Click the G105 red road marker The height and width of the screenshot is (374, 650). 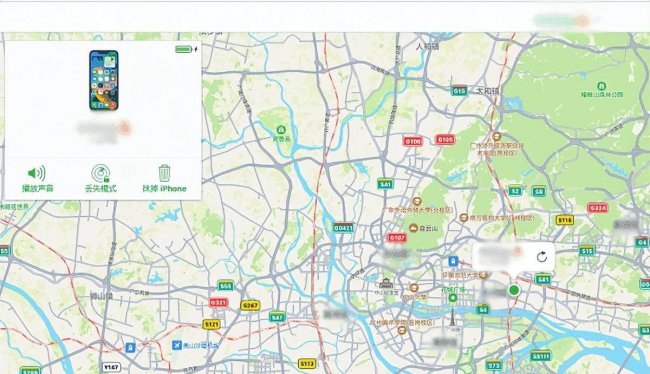445,139
